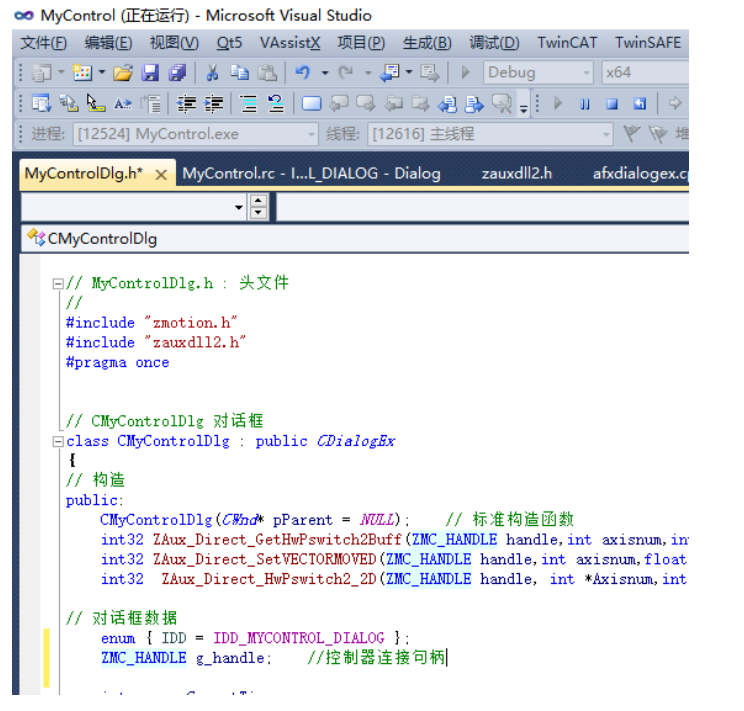Open the 生成(B) menu
This screenshot has height=711, width=744.
click(x=427, y=43)
